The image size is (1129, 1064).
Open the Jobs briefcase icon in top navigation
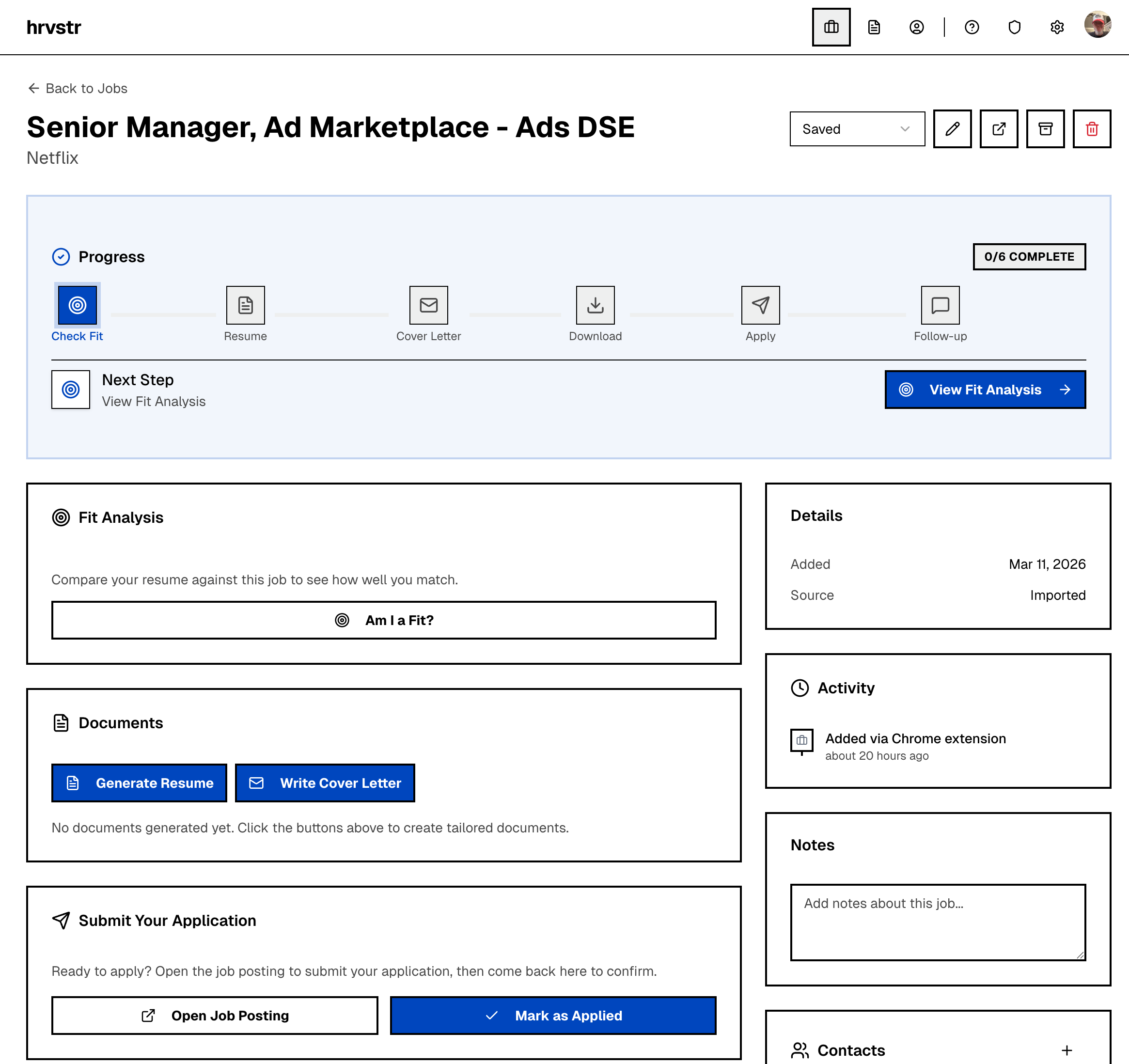point(831,27)
